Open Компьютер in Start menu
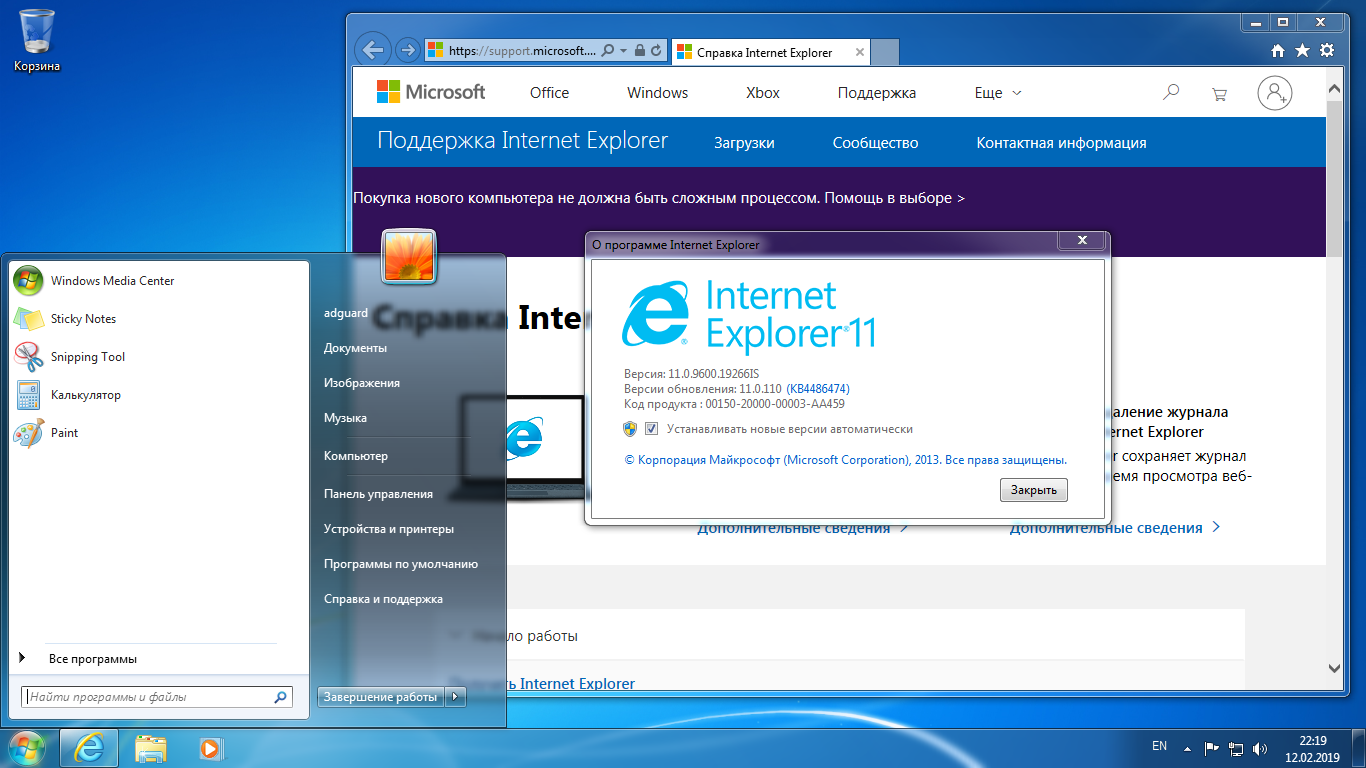 (356, 456)
